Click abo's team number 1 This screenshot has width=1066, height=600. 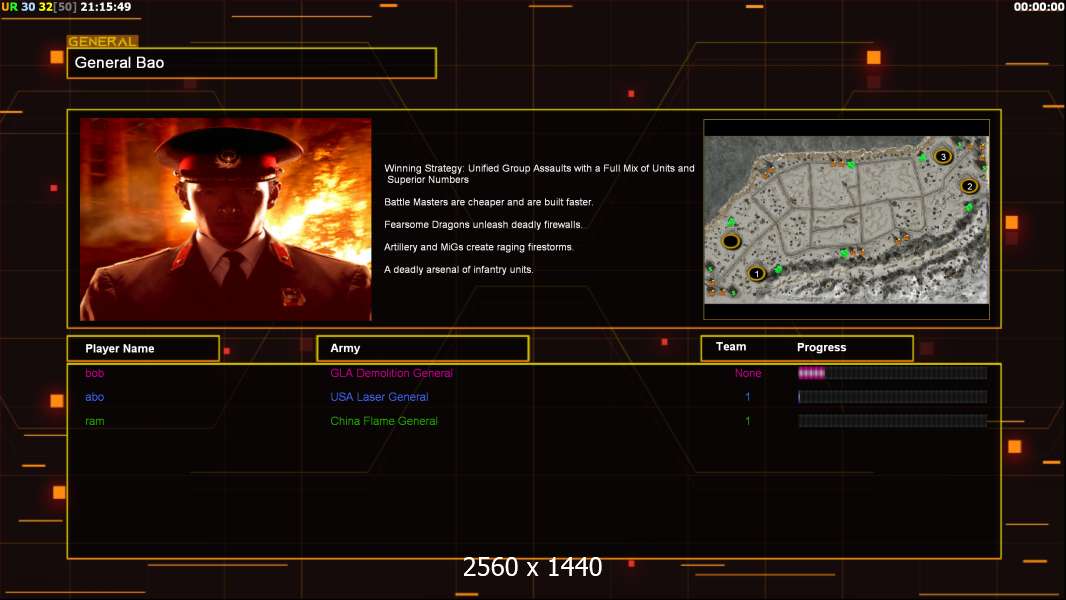click(x=748, y=397)
